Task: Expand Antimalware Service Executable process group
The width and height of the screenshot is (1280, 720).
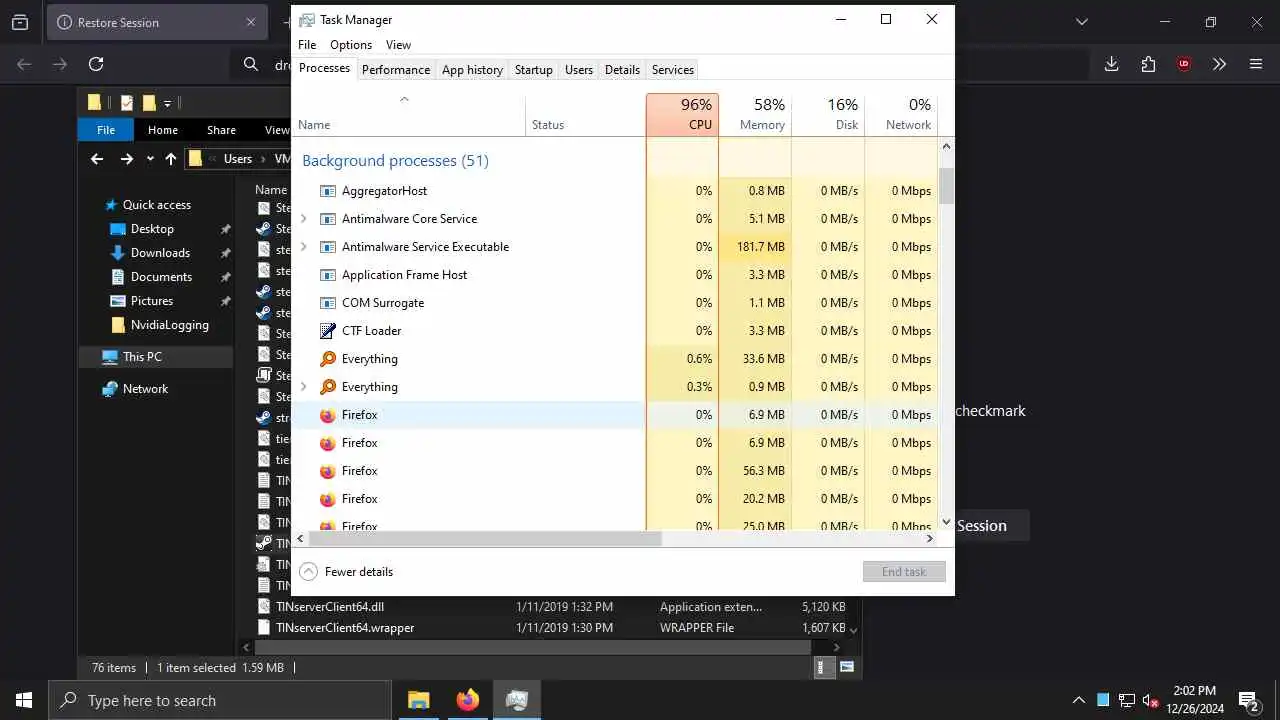Action: pyautogui.click(x=304, y=247)
